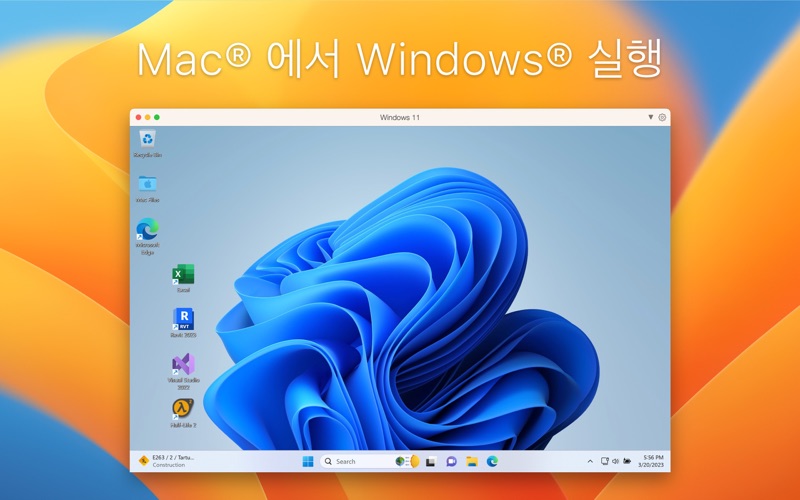Viewport: 800px width, 500px height.
Task: Click the network icon in system tray
Action: (605, 461)
